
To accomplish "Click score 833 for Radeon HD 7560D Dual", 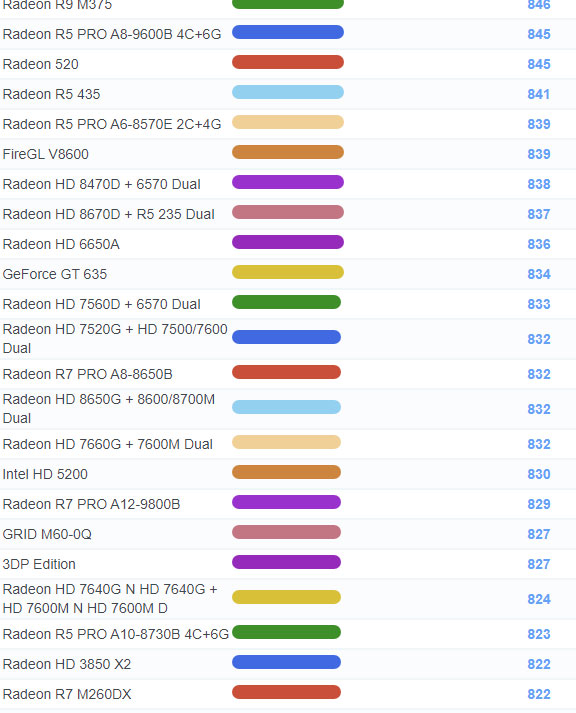I will coord(539,304).
